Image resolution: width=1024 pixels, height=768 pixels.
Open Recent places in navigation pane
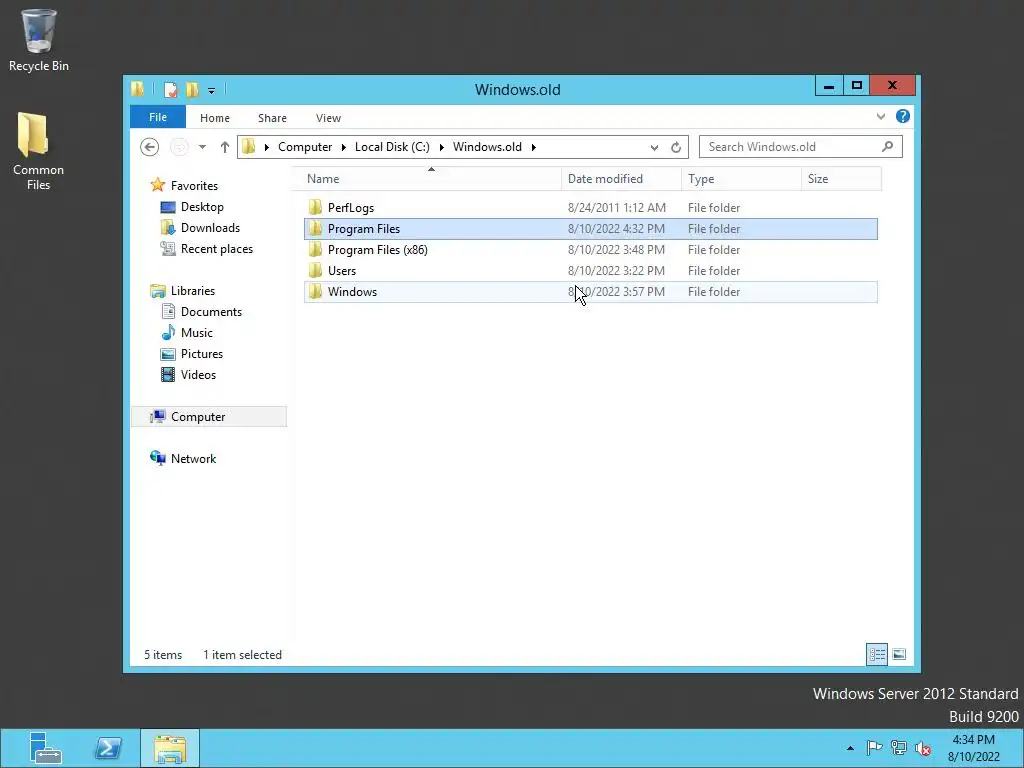216,248
